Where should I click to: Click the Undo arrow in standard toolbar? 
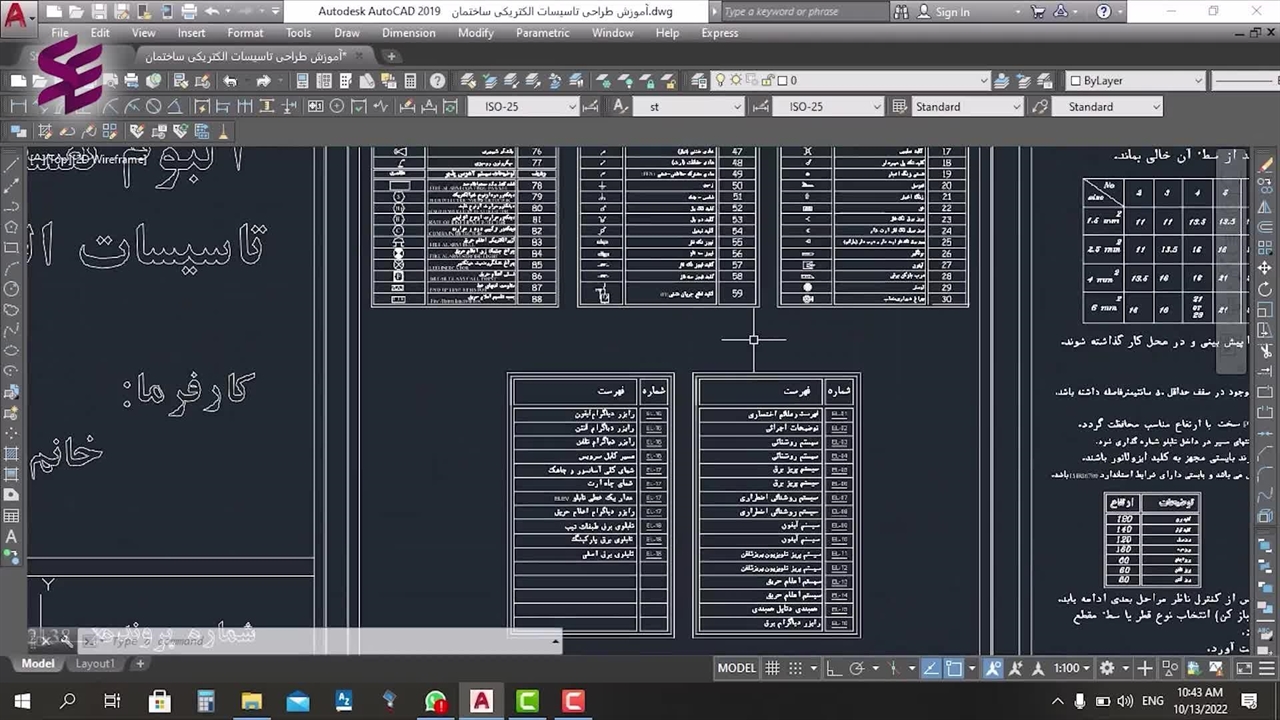point(230,81)
